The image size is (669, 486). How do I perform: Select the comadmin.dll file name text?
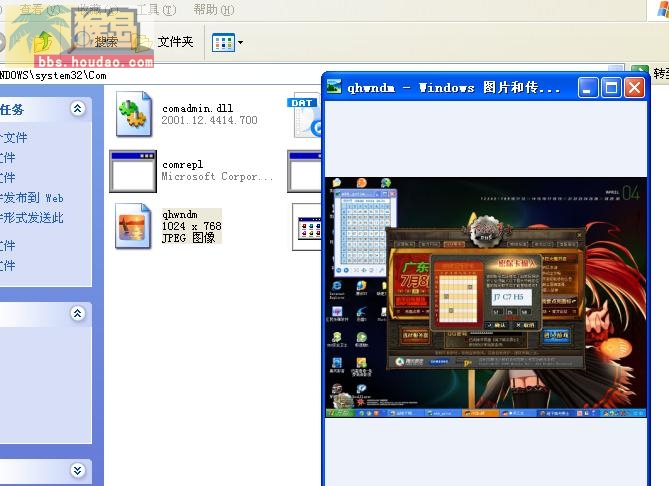[198, 108]
